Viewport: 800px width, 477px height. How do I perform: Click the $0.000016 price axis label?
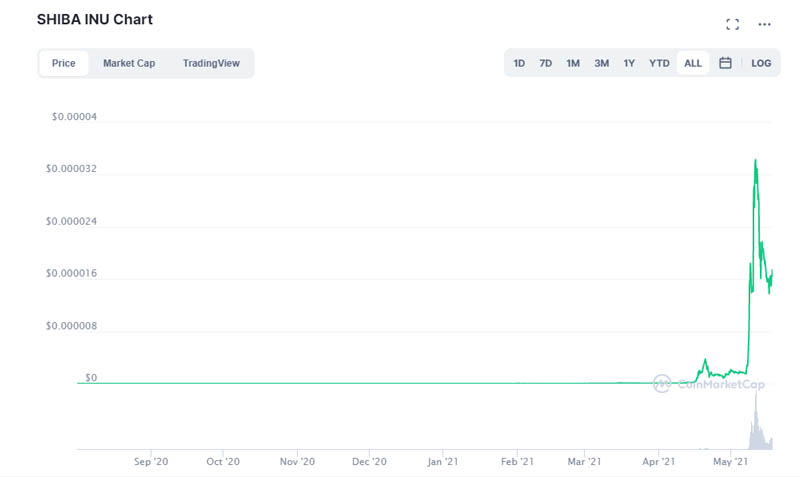[71, 273]
